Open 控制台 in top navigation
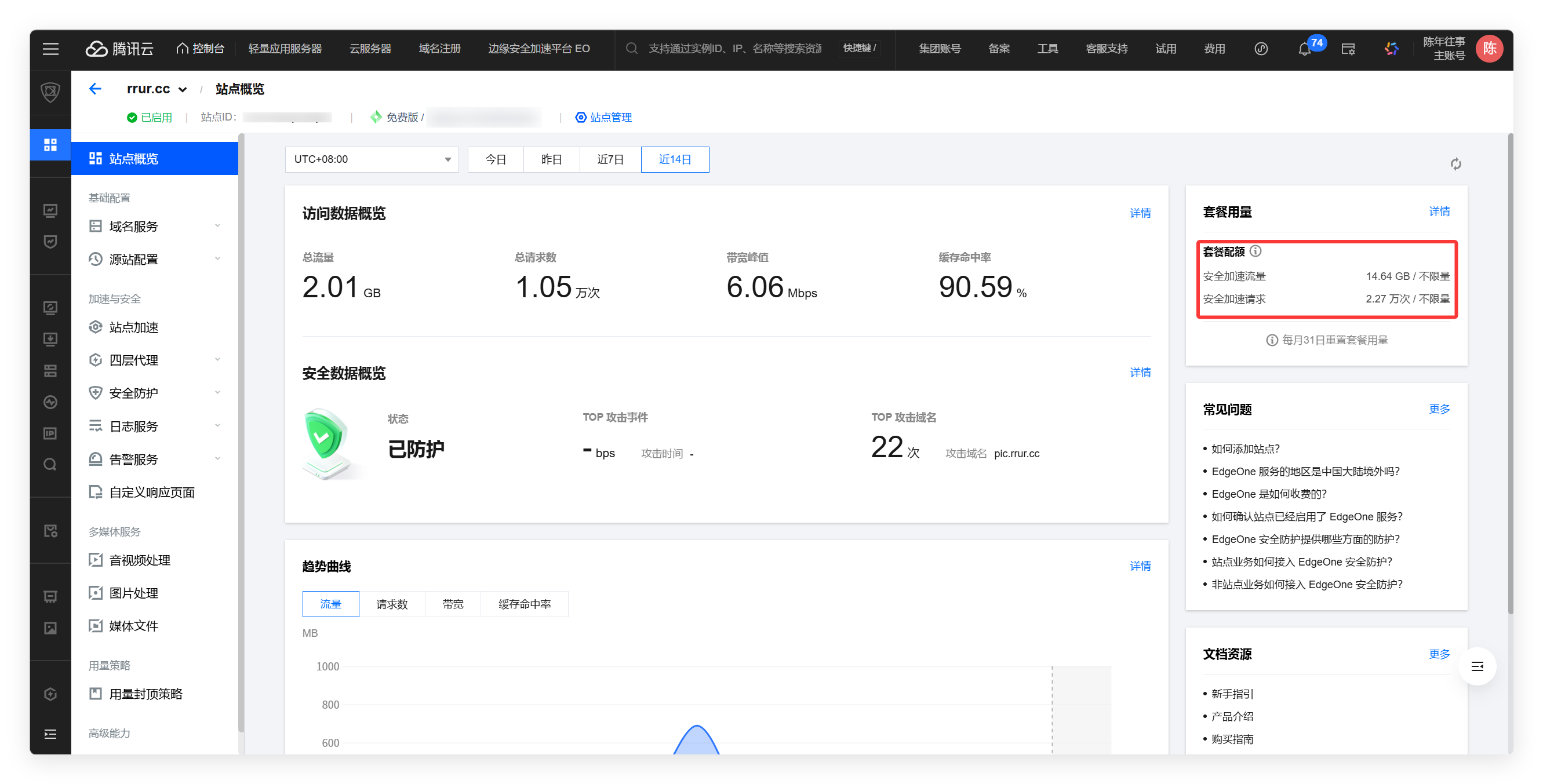 pyautogui.click(x=200, y=49)
